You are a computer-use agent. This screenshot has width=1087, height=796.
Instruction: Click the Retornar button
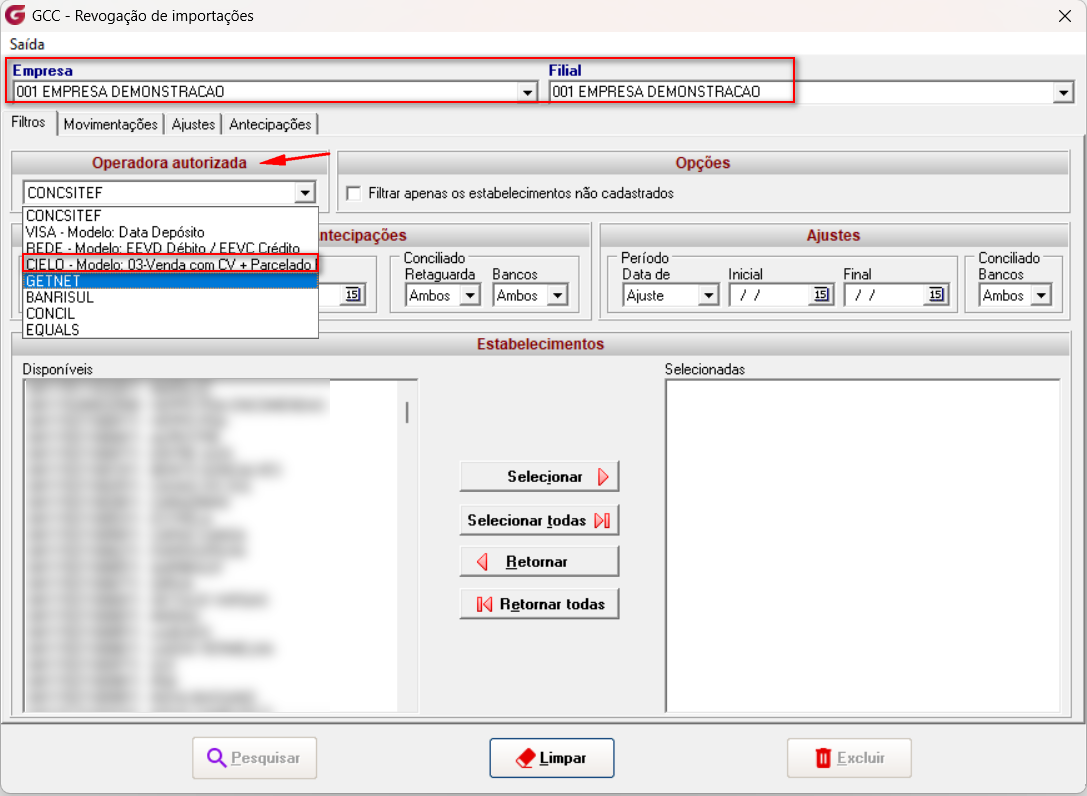539,562
